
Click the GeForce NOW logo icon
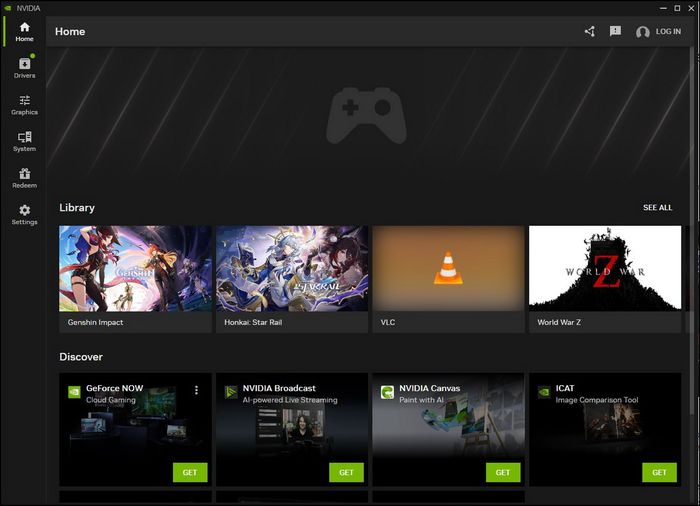(x=74, y=392)
